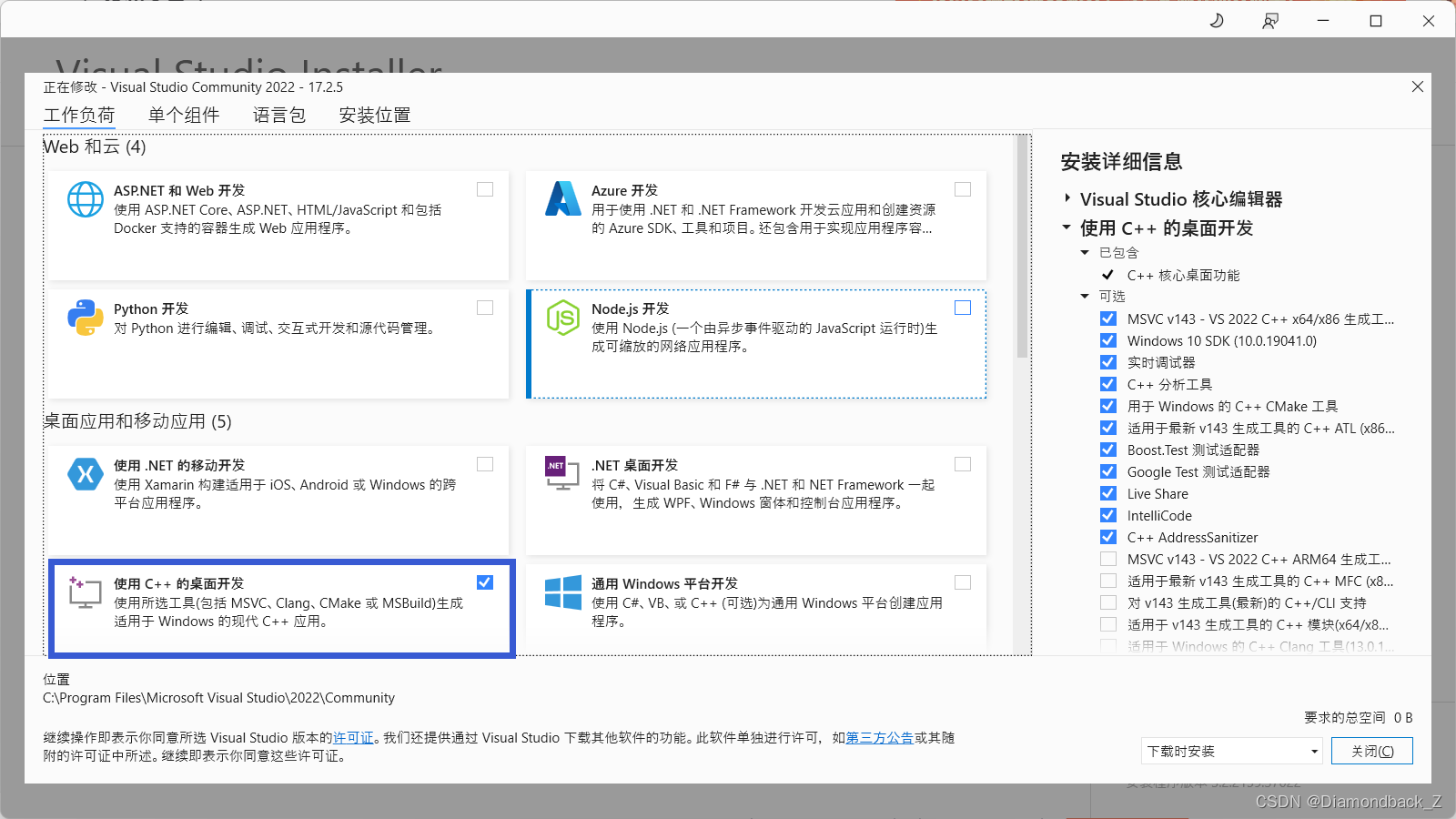
Task: Enable the .NET desktop development checkbox
Action: pos(963,464)
